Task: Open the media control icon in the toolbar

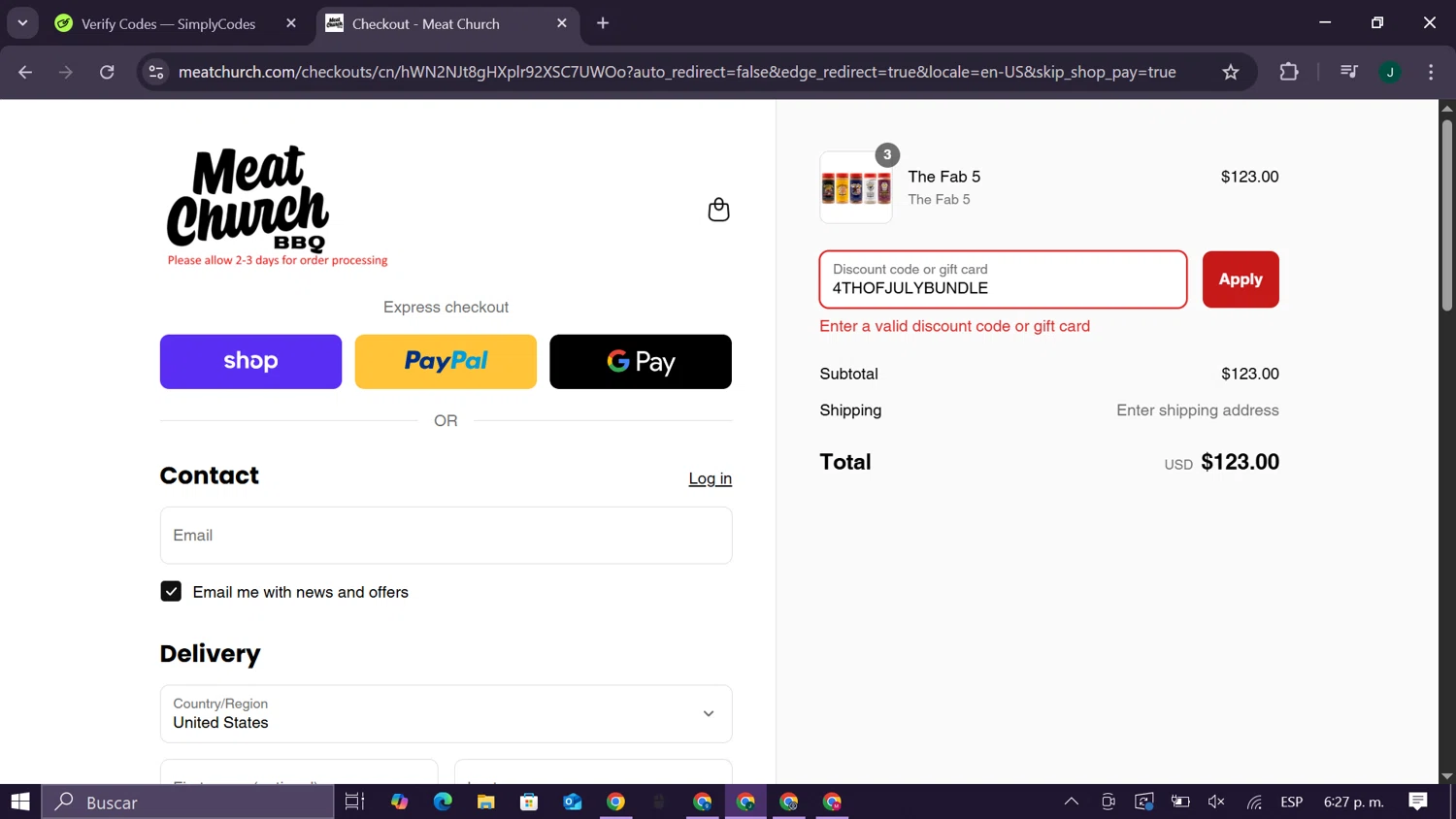Action: pos(1348,72)
